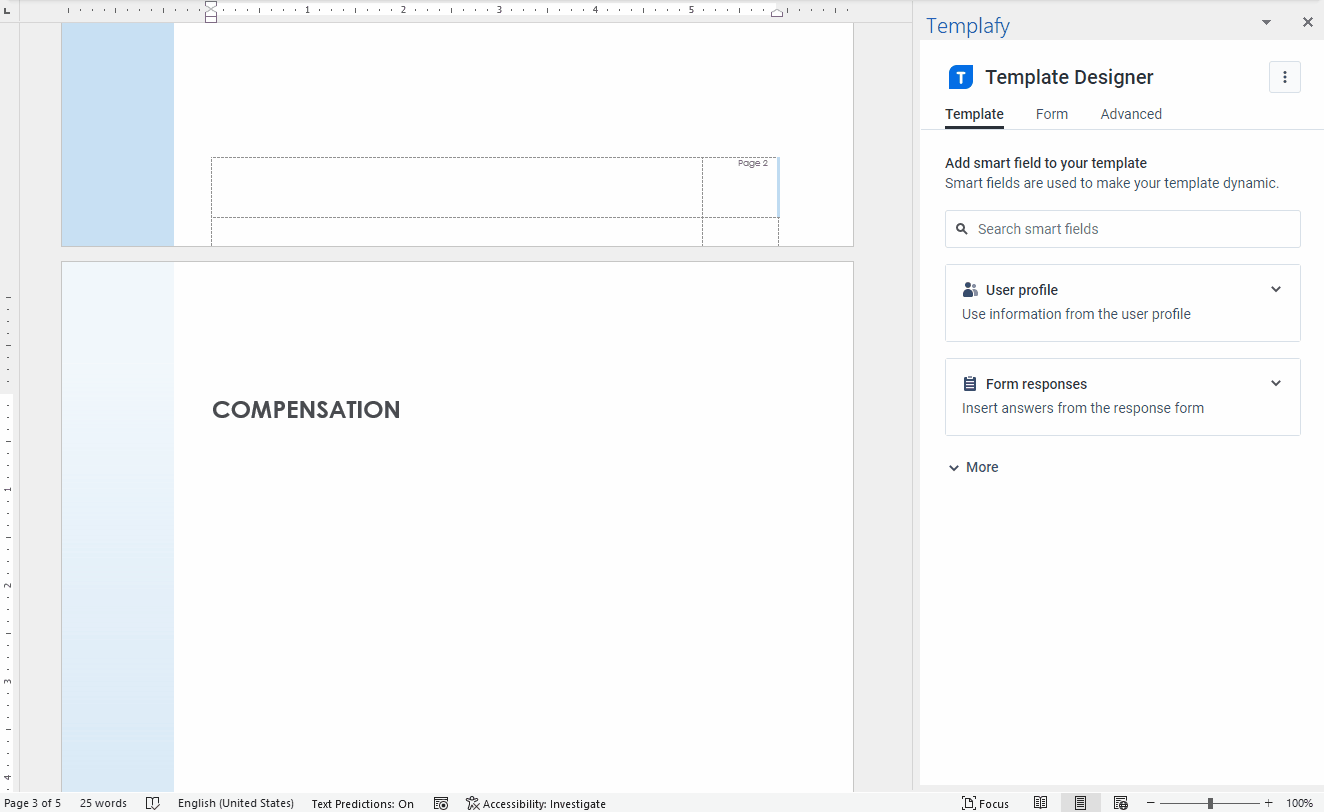Screen dimensions: 1324x812
Task: Close the Templafy task pane
Action: pos(1307,22)
